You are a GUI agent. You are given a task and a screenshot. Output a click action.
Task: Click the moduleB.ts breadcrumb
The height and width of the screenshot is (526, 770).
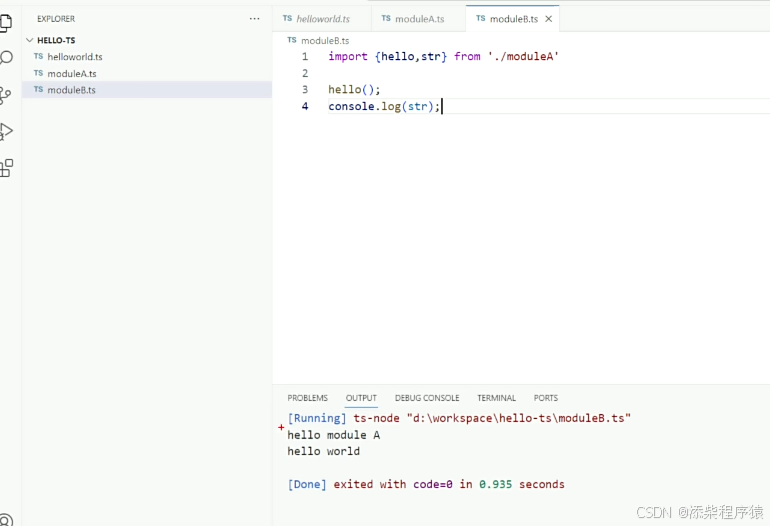tap(325, 40)
